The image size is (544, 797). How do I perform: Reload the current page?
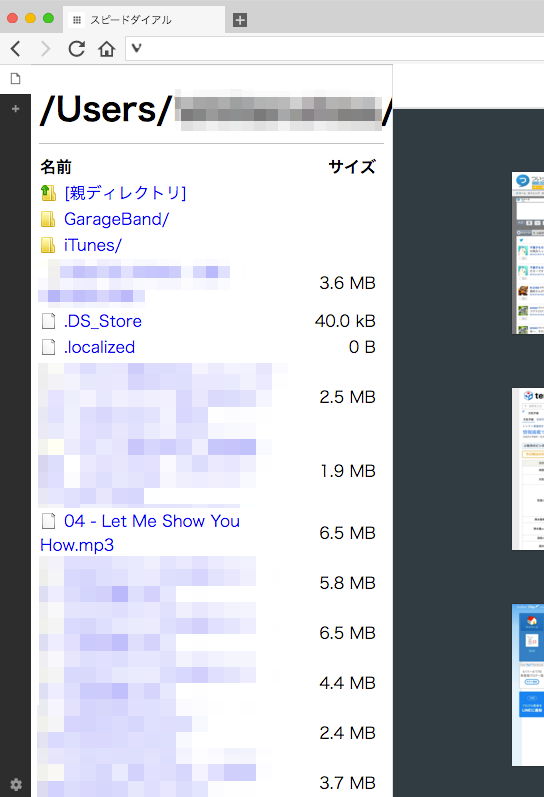coord(76,49)
